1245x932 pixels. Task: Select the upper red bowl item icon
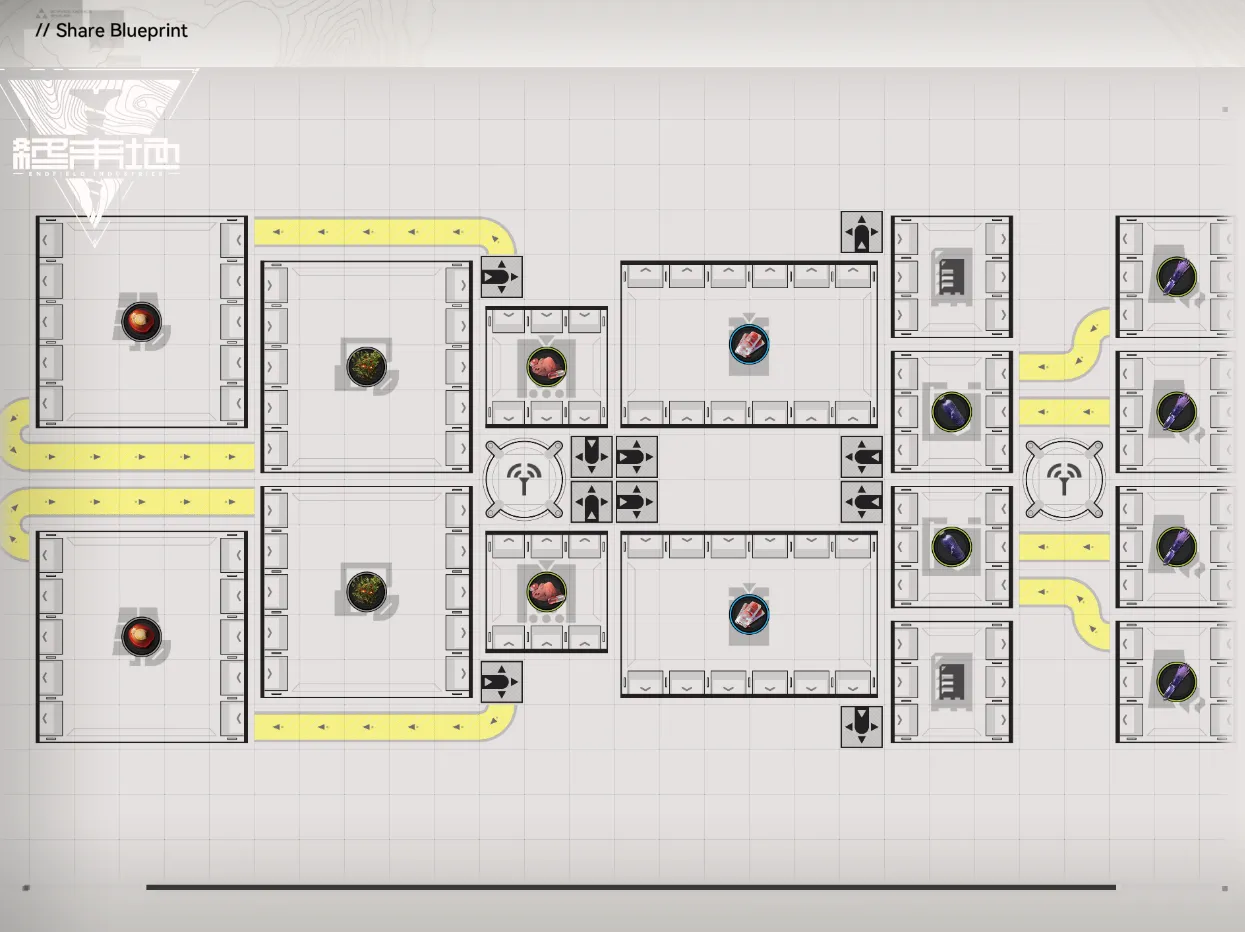141,321
